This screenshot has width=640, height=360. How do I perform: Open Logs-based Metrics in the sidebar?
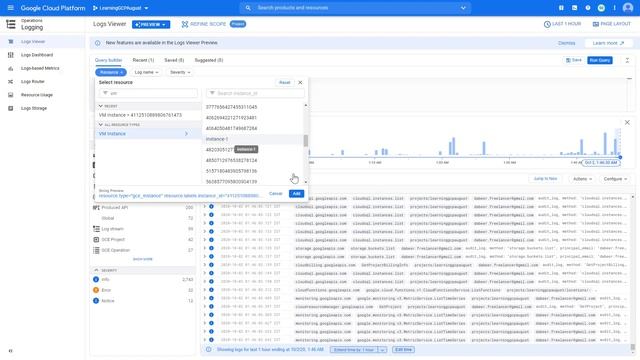(40, 68)
